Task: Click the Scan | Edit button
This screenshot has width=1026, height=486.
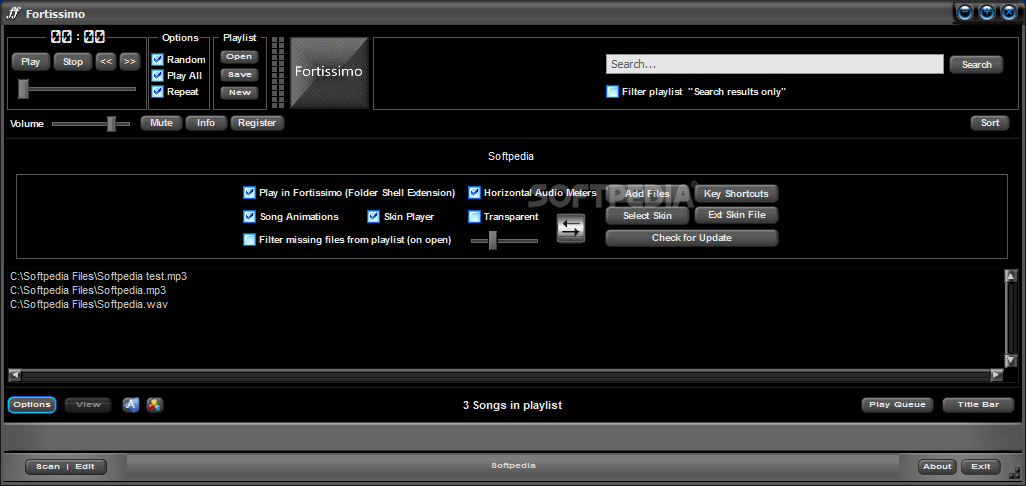Action: click(65, 467)
